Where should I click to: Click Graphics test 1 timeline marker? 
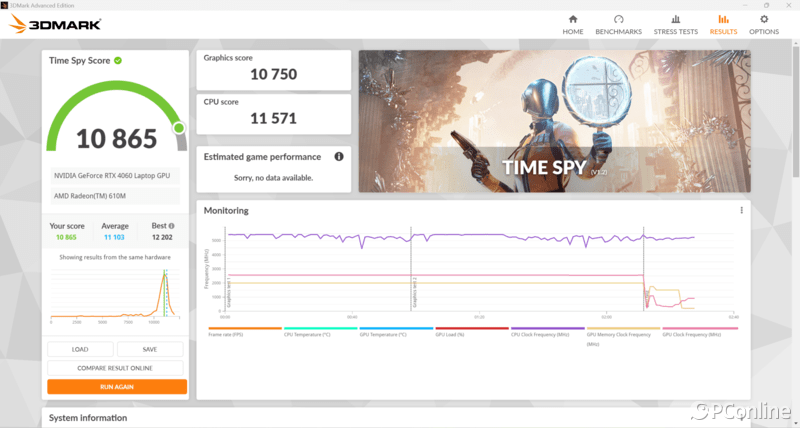(229, 293)
